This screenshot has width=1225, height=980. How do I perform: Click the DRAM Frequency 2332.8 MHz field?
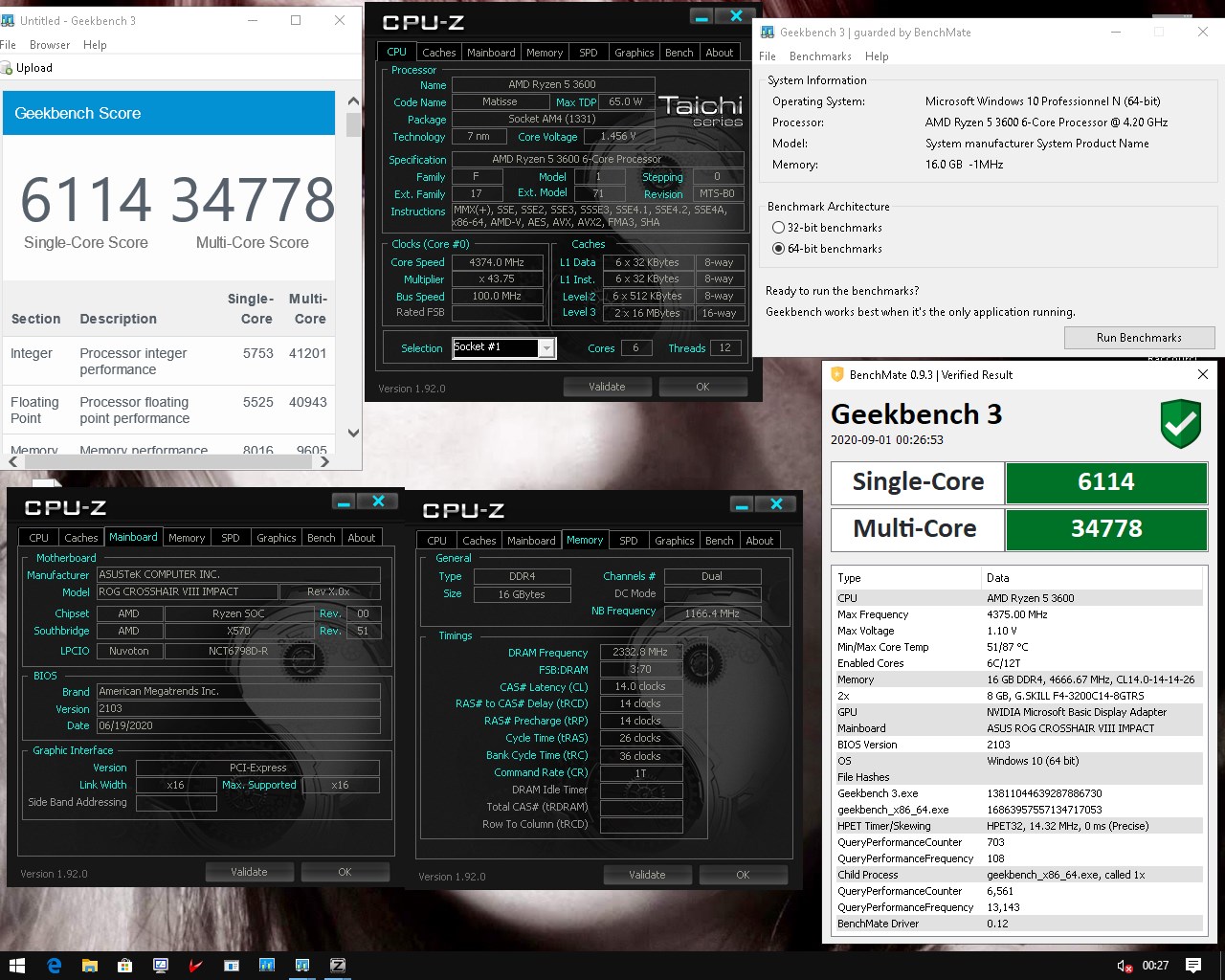(x=641, y=652)
